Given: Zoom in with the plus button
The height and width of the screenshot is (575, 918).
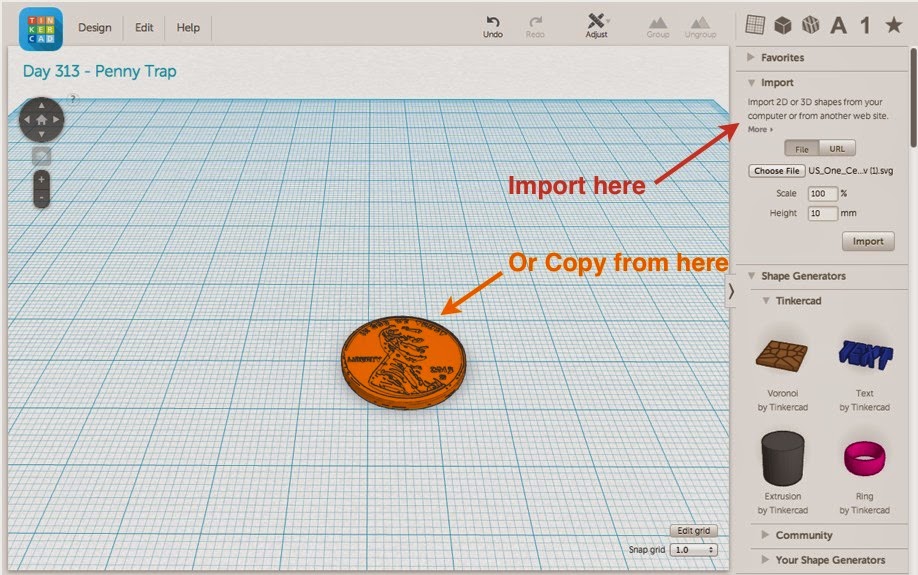Looking at the screenshot, I should tap(41, 180).
